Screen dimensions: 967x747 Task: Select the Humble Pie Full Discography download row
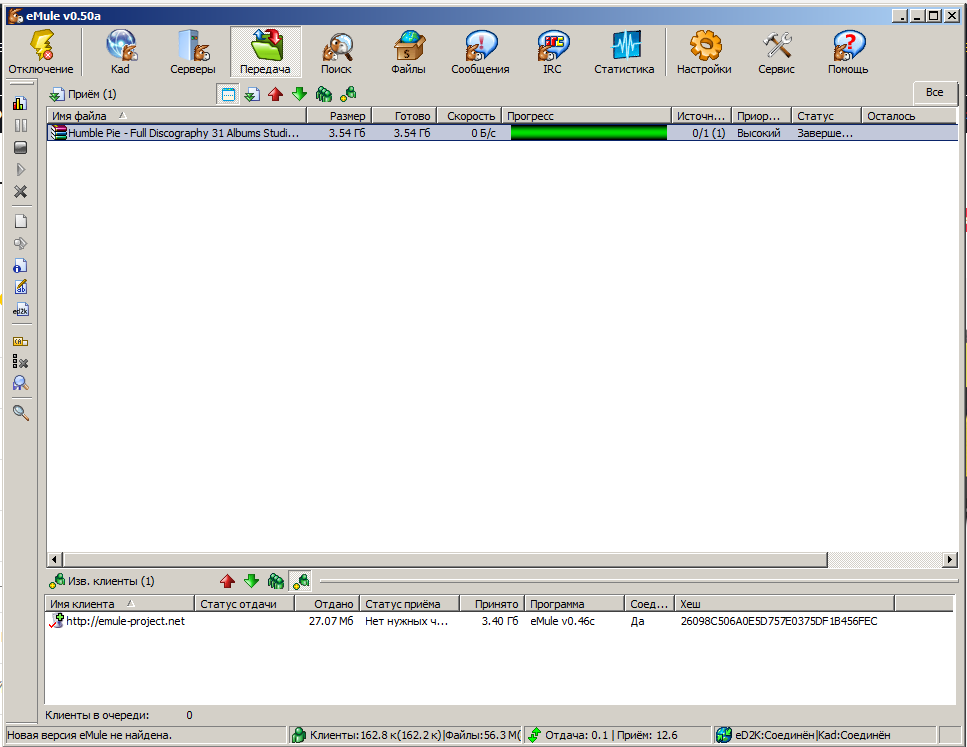pyautogui.click(x=502, y=133)
